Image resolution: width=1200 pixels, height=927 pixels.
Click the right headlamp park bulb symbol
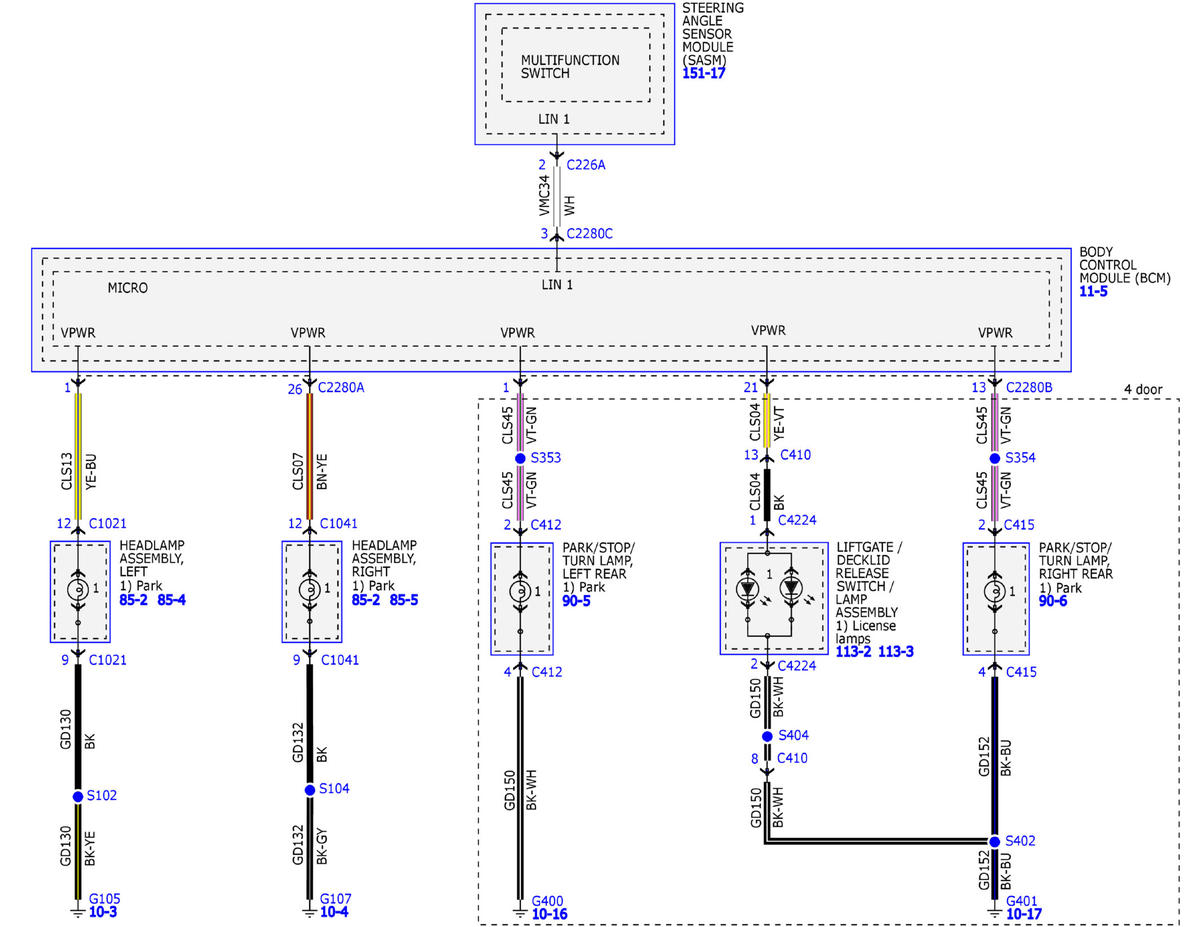coord(310,590)
